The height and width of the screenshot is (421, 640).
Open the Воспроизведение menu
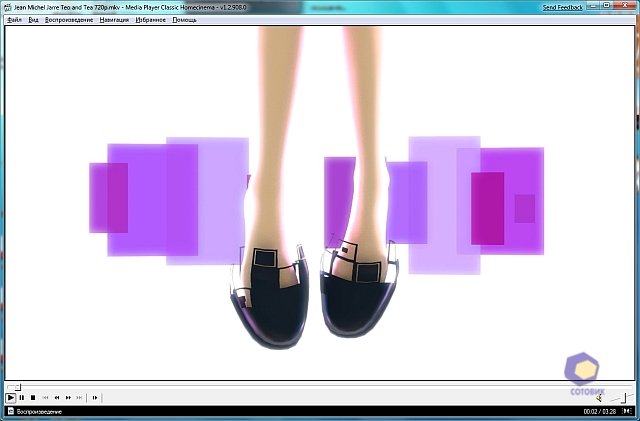coord(69,20)
